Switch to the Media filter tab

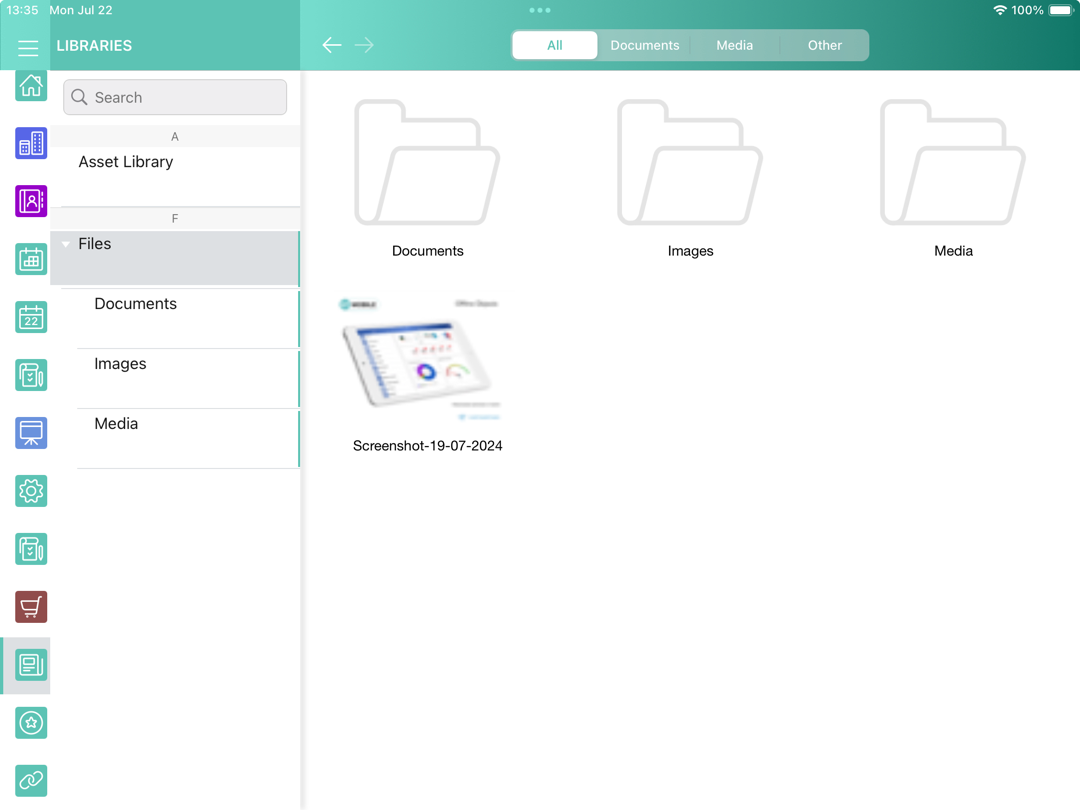coord(734,45)
